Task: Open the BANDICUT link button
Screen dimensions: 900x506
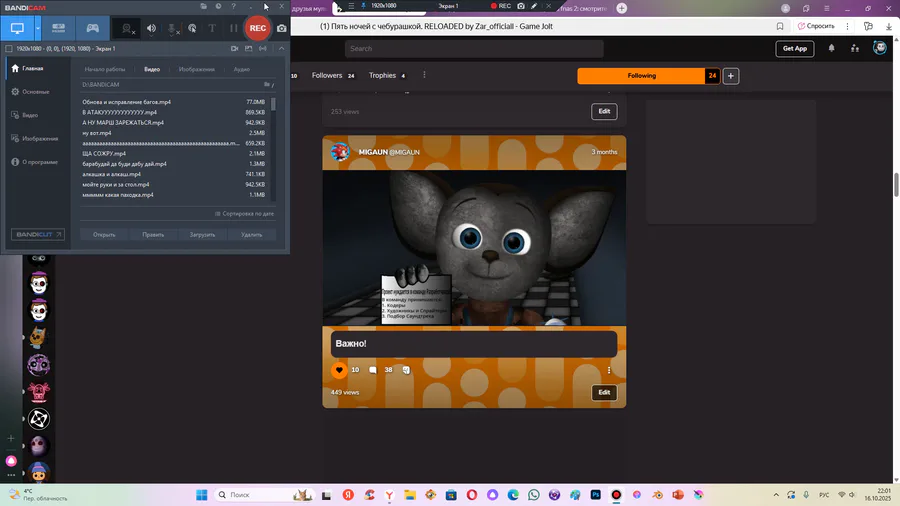Action: (38, 235)
